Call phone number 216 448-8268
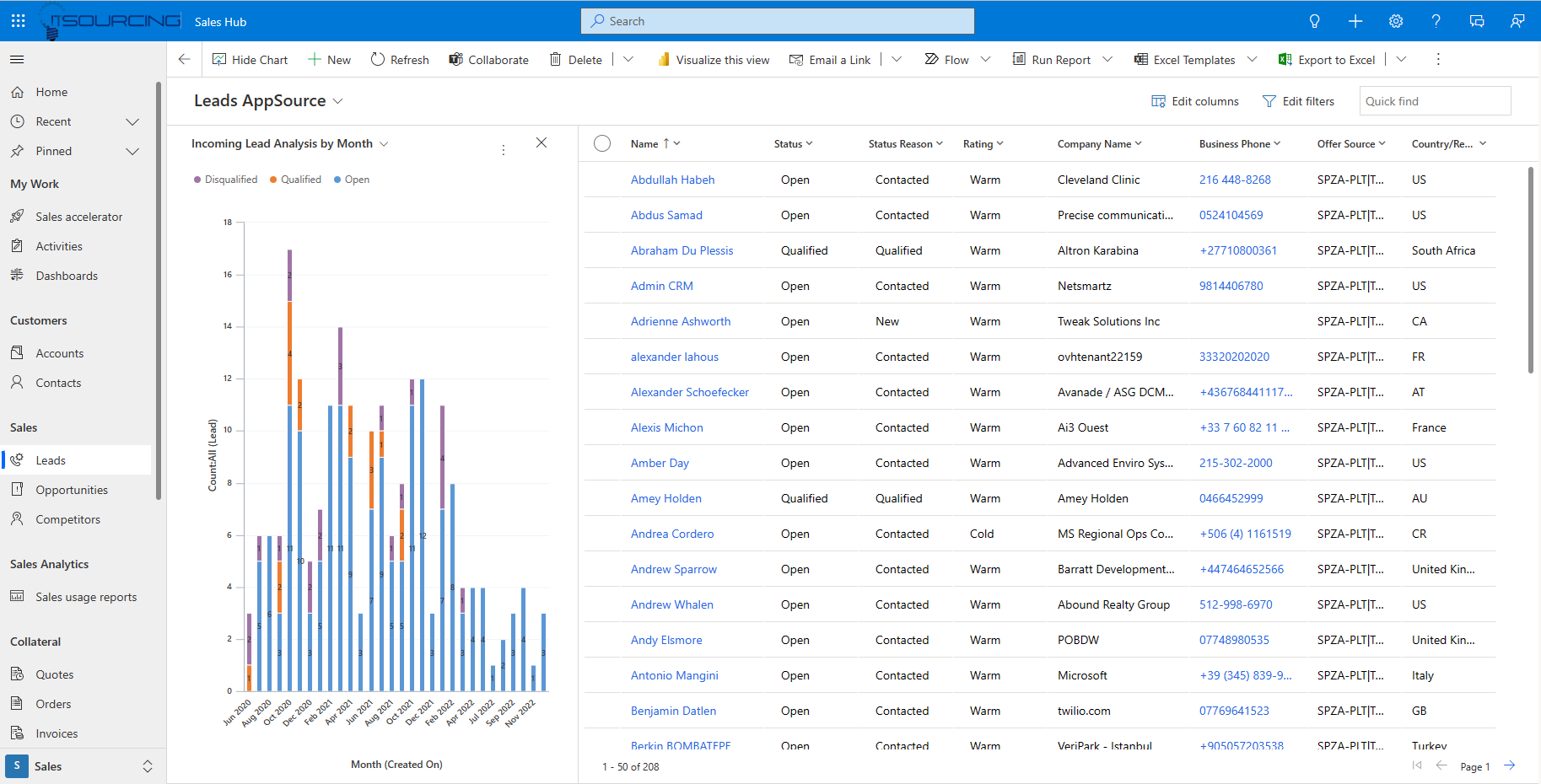 [1235, 180]
